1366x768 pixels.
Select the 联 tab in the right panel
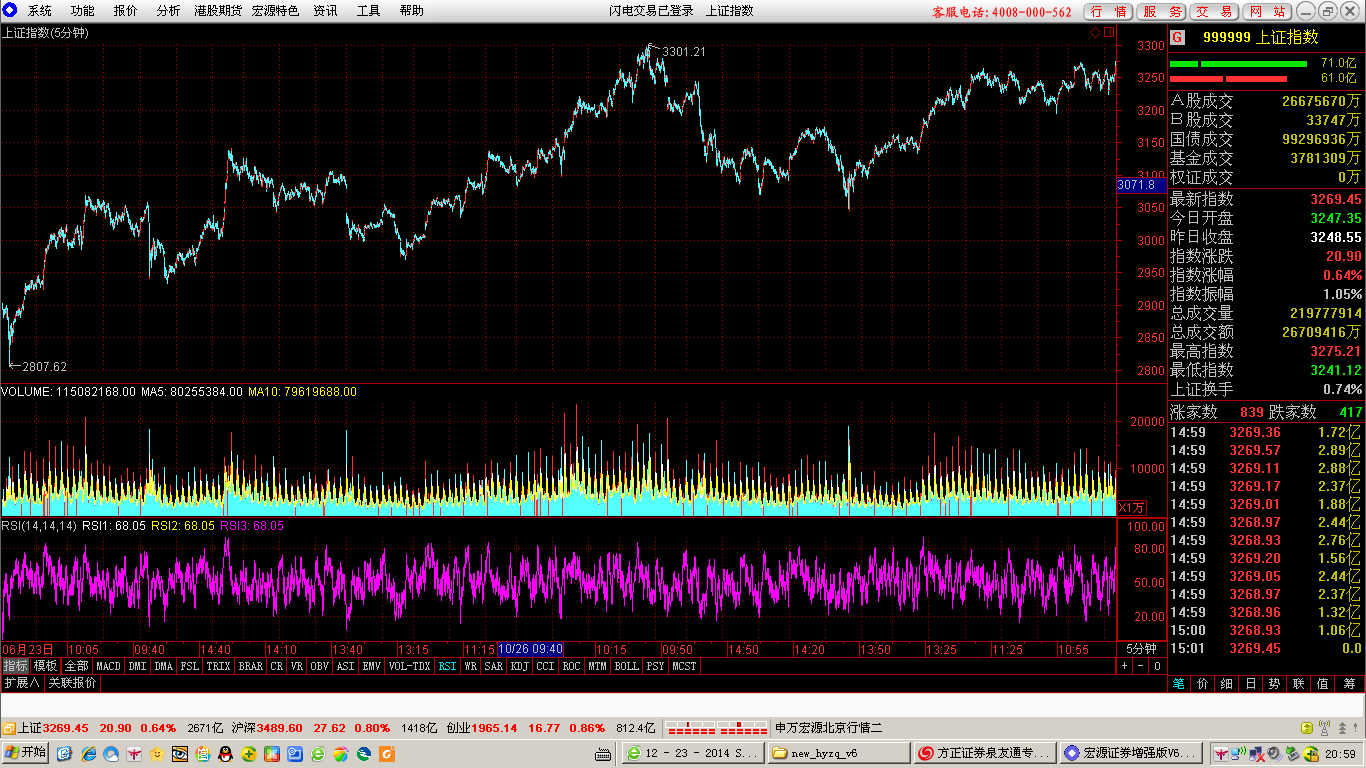(1299, 684)
